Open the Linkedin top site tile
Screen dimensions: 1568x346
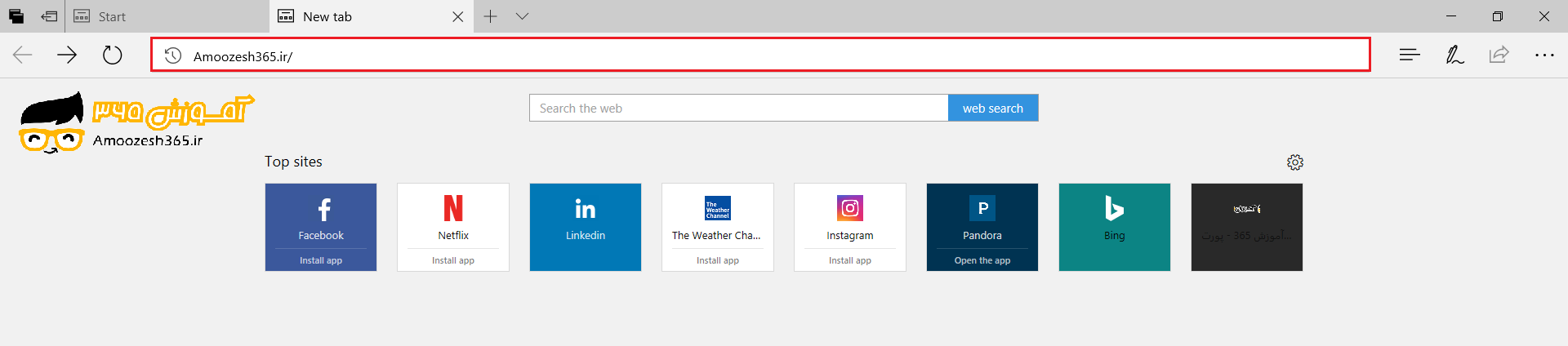pyautogui.click(x=586, y=227)
